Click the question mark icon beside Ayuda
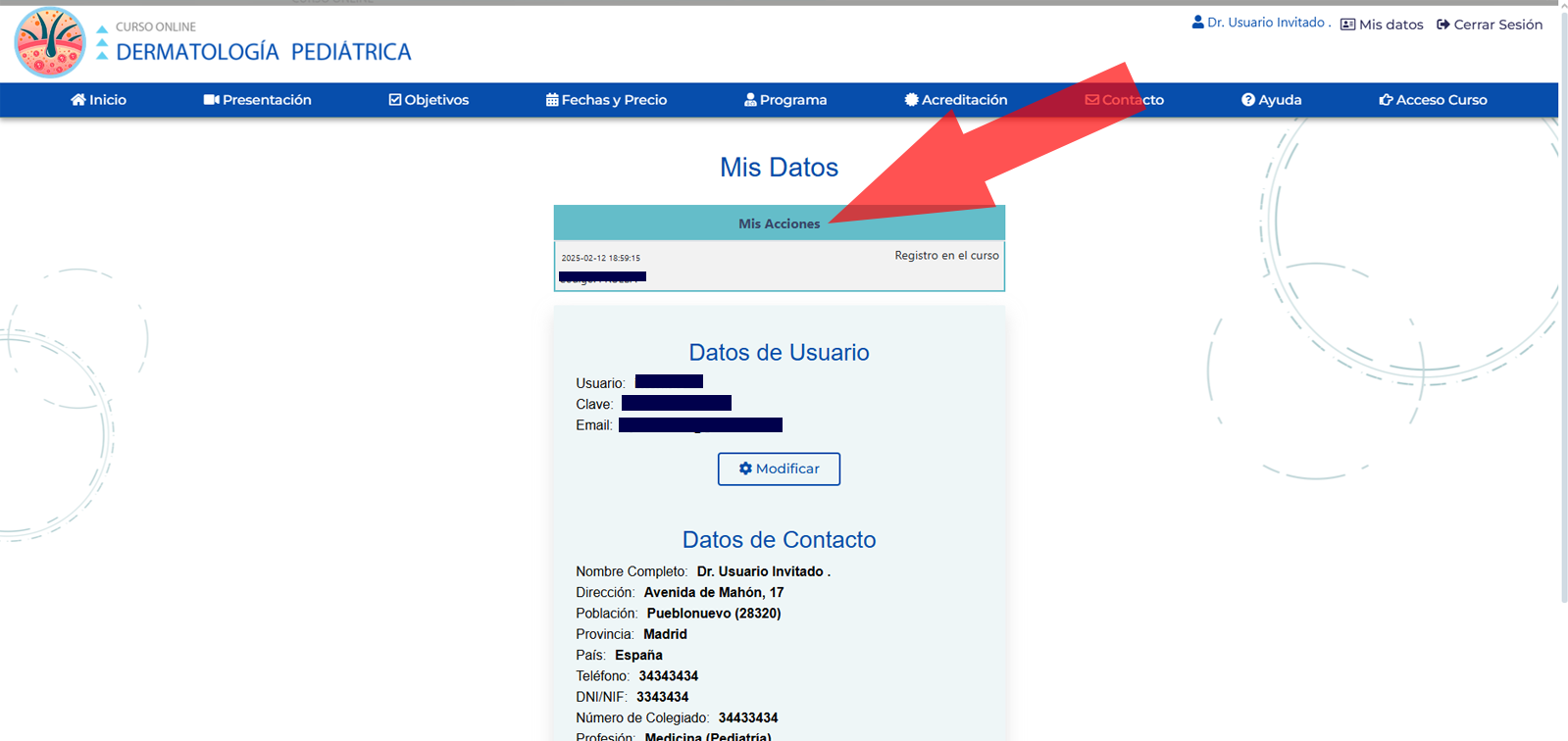This screenshot has height=741, width=1568. click(1248, 100)
